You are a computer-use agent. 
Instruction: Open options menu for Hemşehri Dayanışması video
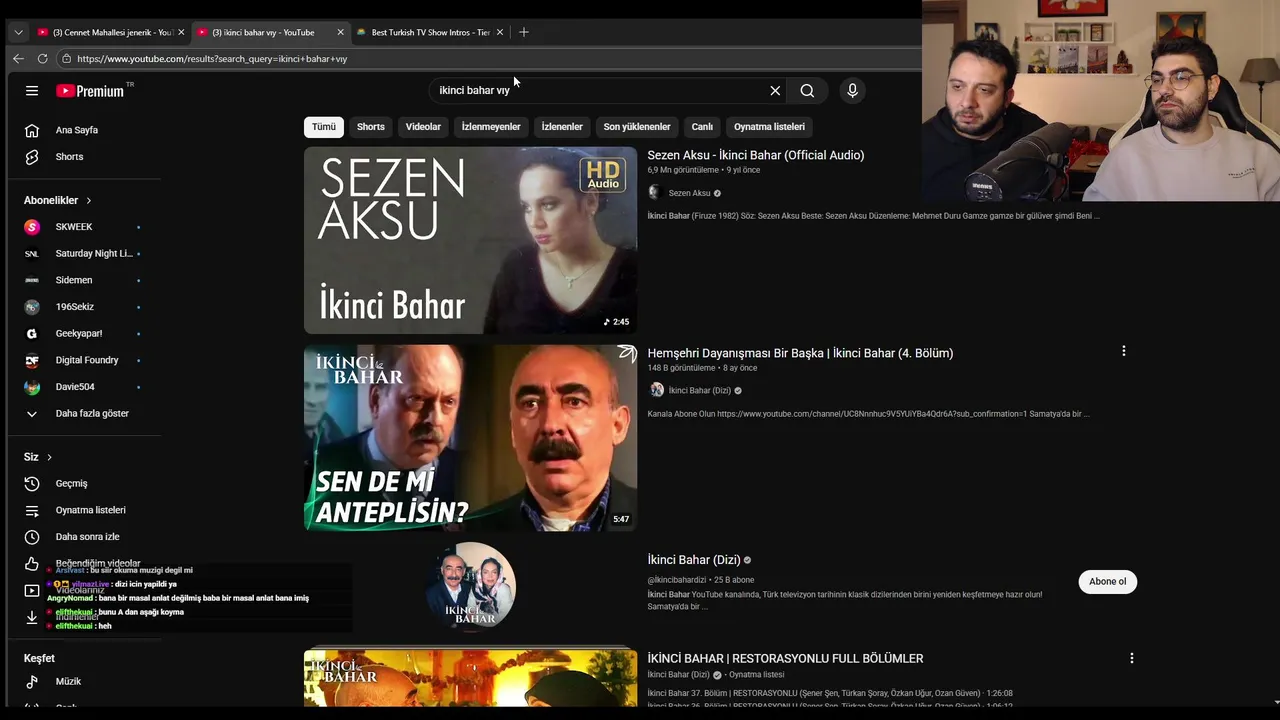pyautogui.click(x=1124, y=351)
